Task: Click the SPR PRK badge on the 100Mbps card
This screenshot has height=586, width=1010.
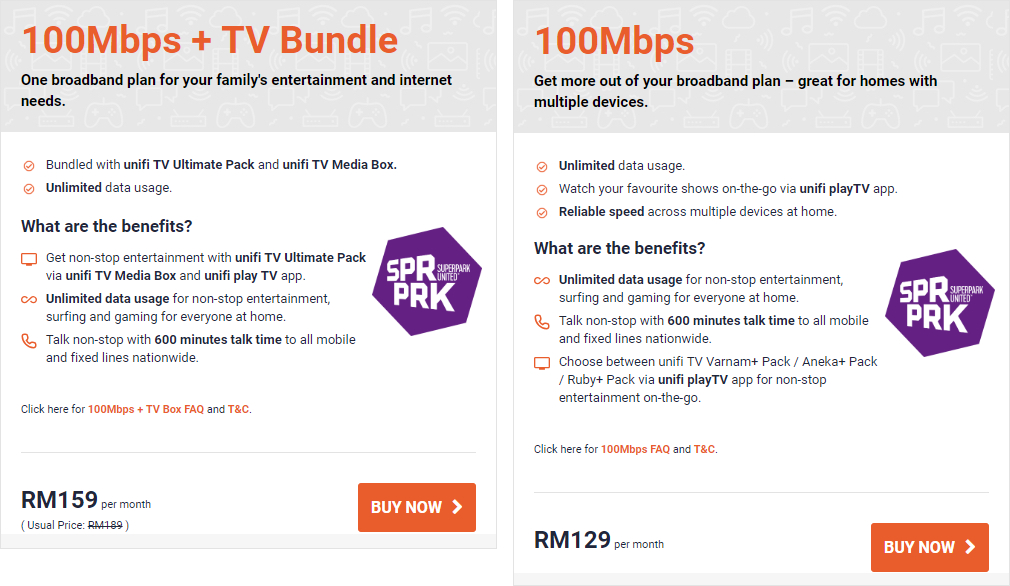Action: click(x=939, y=302)
